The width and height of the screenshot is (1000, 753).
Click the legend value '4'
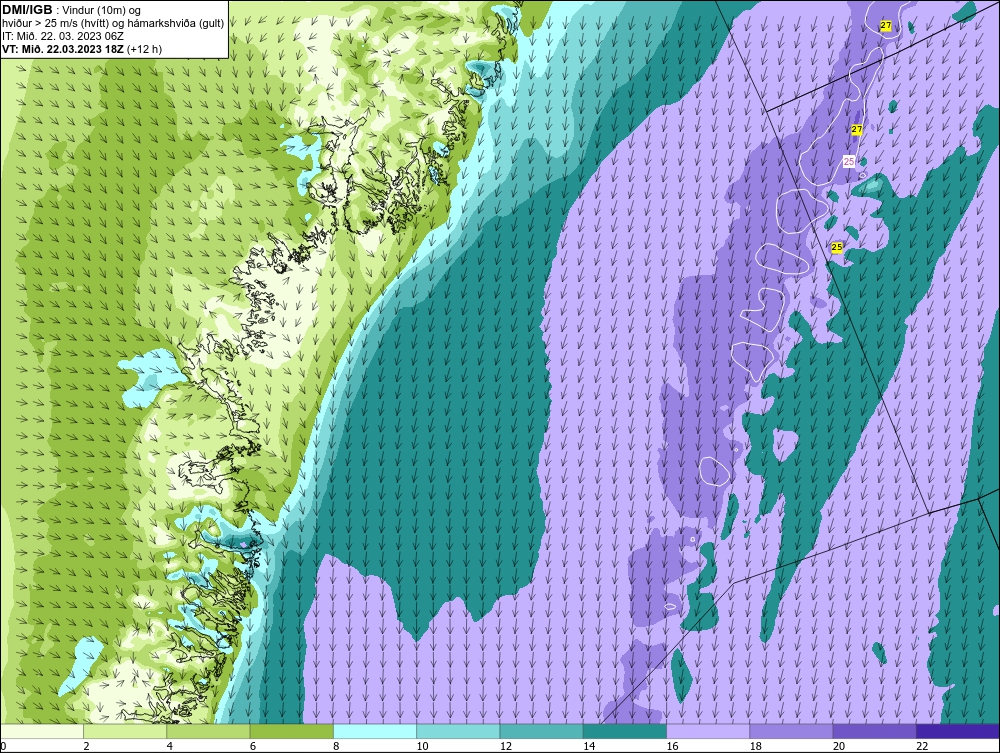click(170, 747)
